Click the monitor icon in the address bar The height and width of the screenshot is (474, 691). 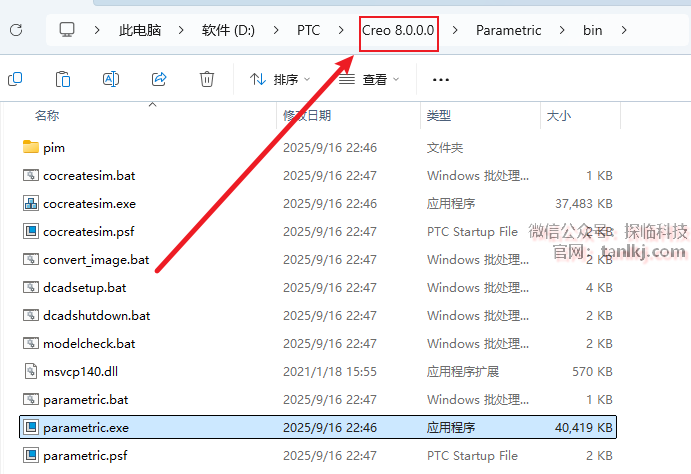click(68, 30)
